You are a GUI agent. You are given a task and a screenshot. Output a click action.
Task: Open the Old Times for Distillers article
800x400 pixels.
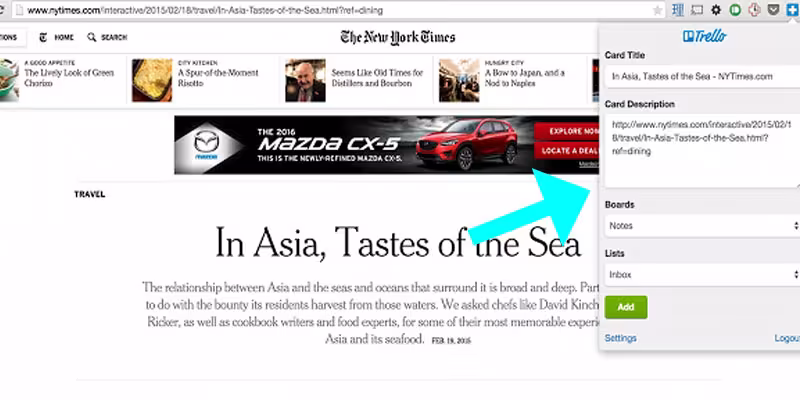coord(377,78)
